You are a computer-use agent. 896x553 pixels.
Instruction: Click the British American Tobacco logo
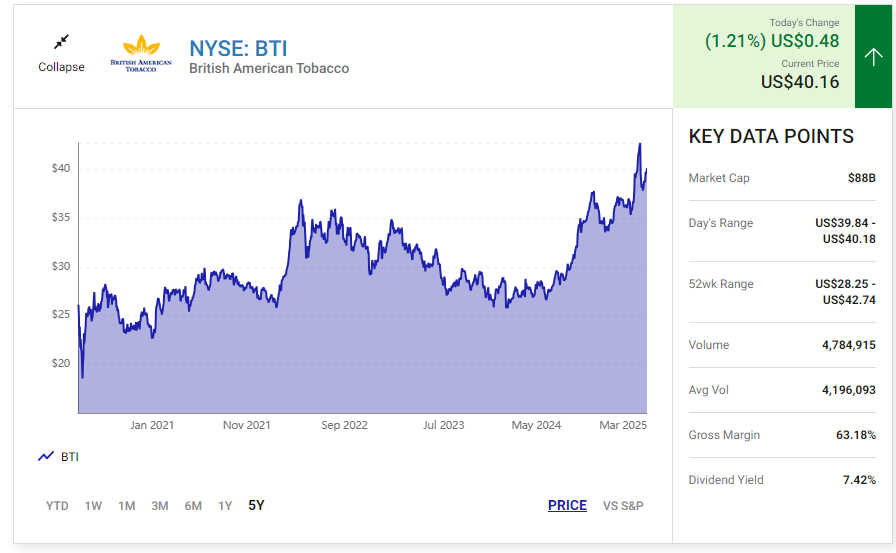point(141,53)
